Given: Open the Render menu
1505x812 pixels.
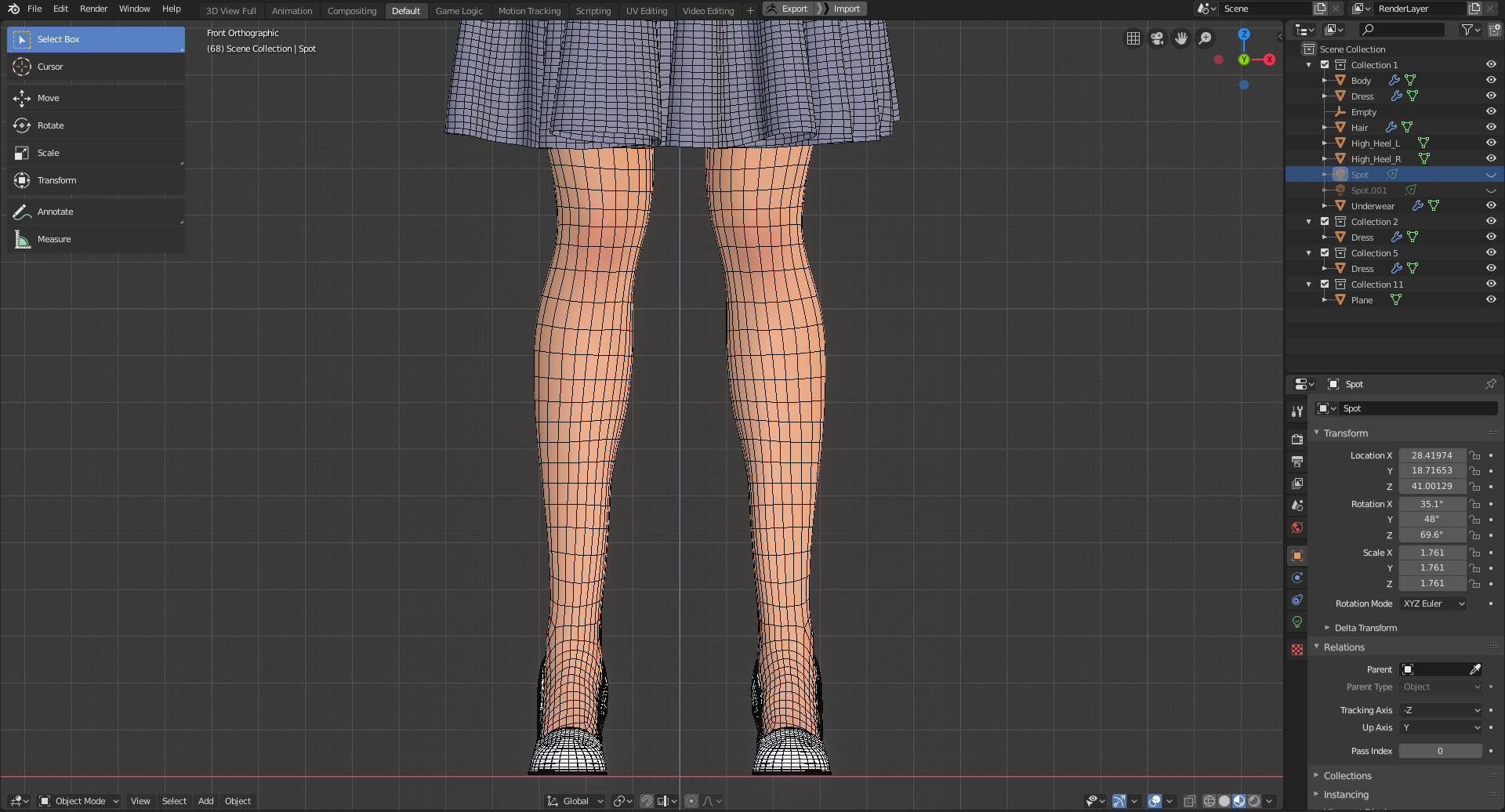Looking at the screenshot, I should (93, 9).
